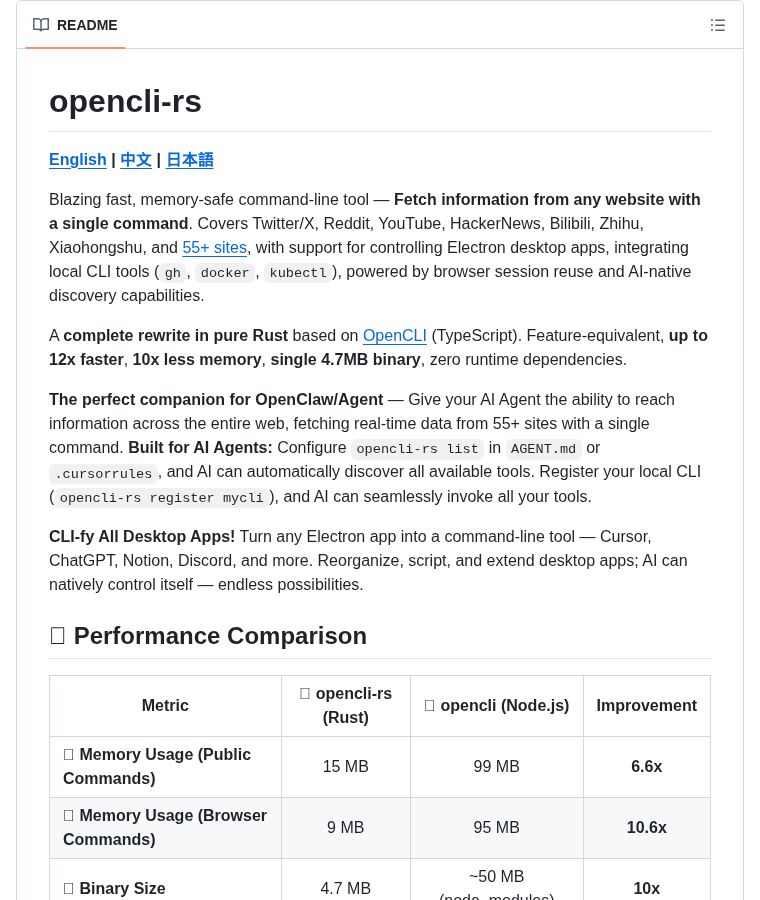This screenshot has width=760, height=900.
Task: Click the emoji icon beside Memory Usage (Public Commands)
Action: point(69,755)
